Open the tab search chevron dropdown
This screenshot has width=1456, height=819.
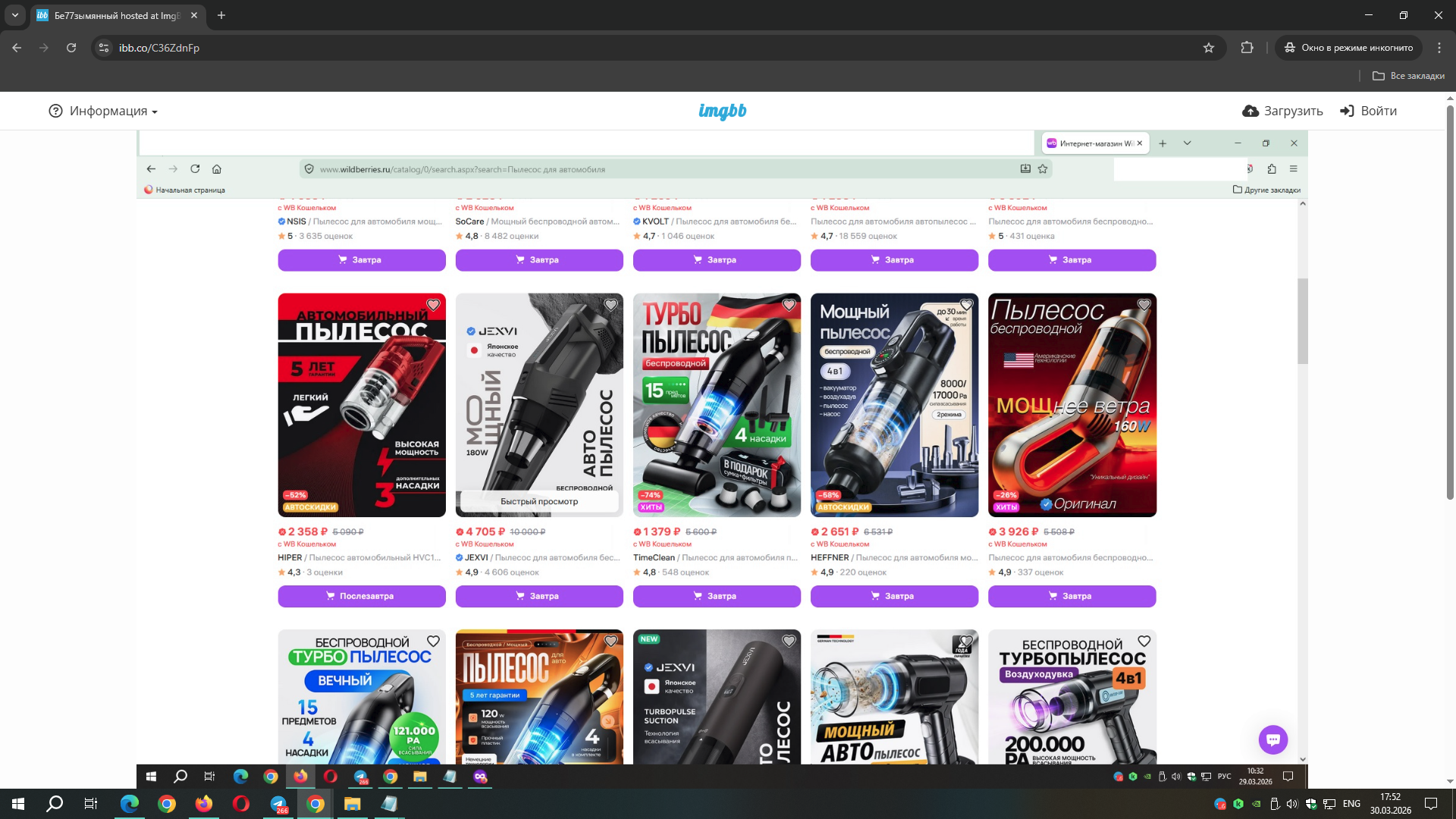point(15,15)
